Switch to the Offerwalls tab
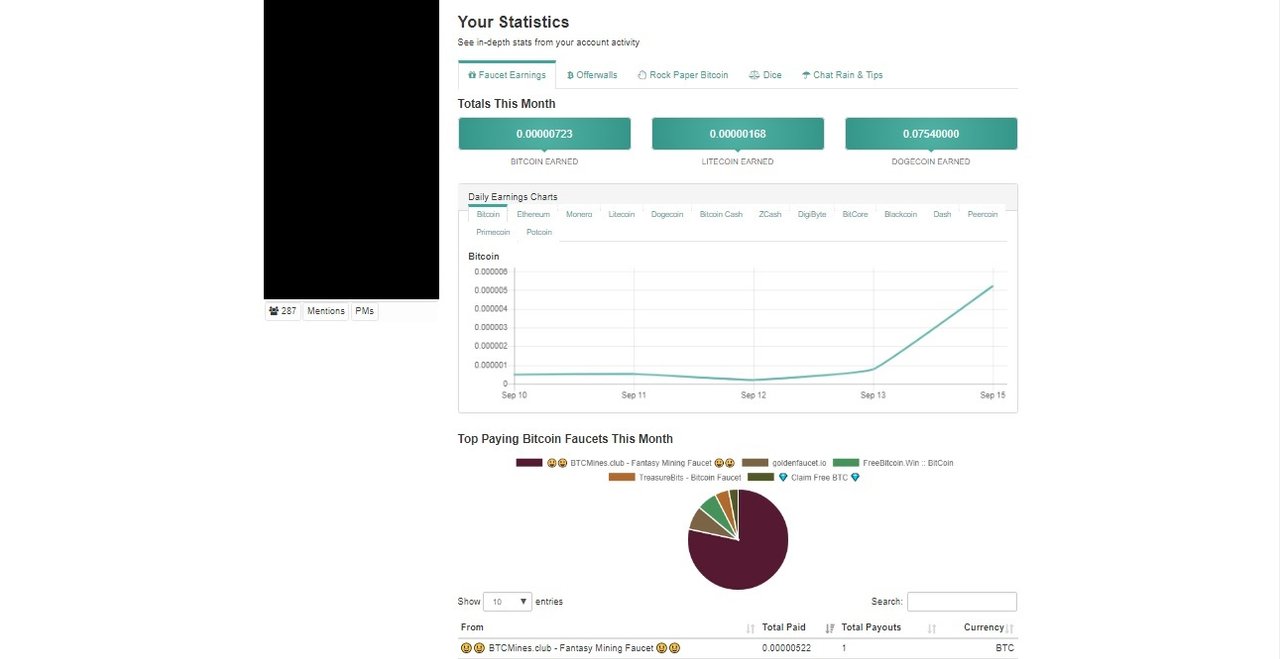This screenshot has width=1280, height=659. click(x=592, y=75)
